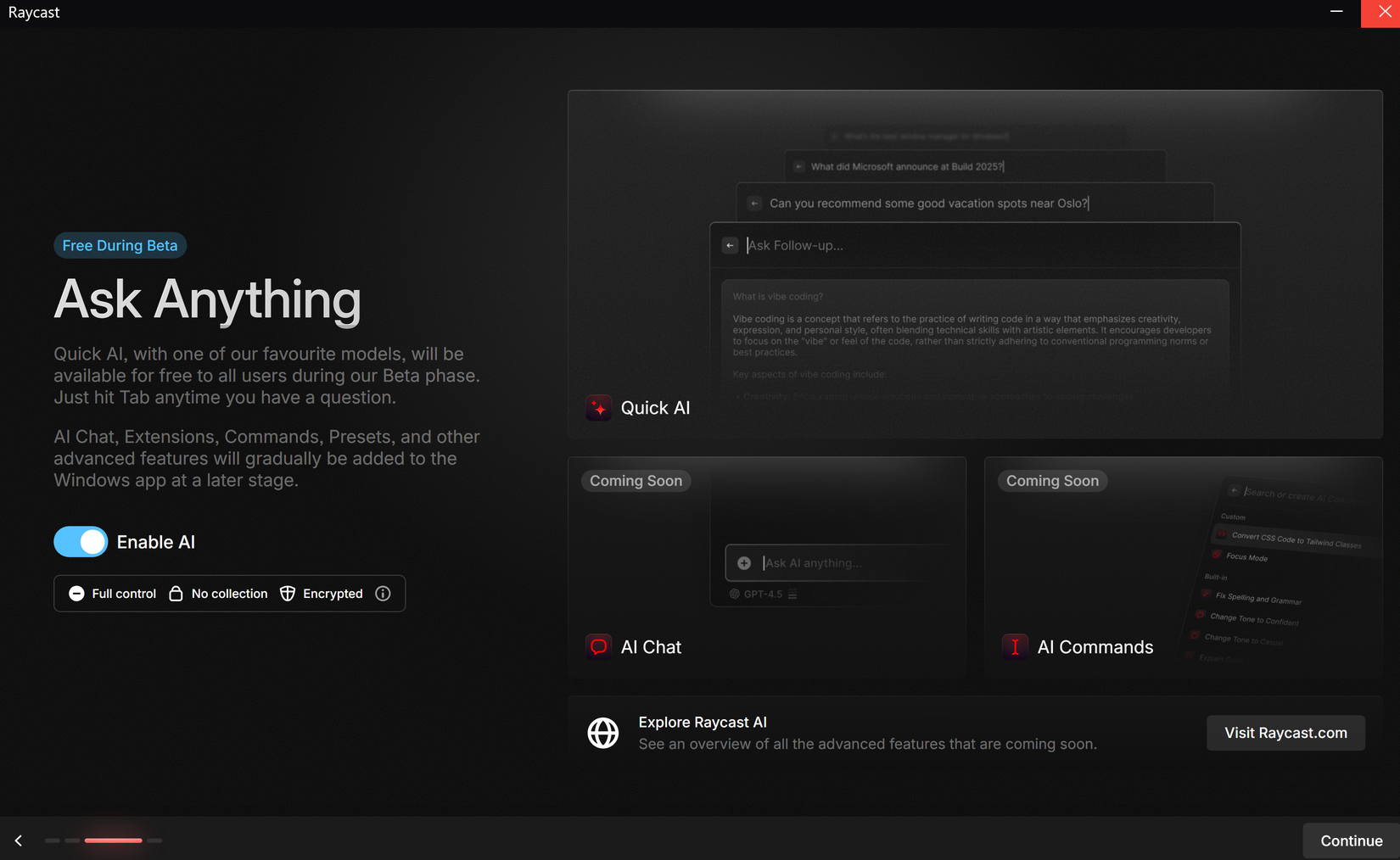Jump to the first onboarding page dot
This screenshot has width=1400, height=860.
(53, 840)
